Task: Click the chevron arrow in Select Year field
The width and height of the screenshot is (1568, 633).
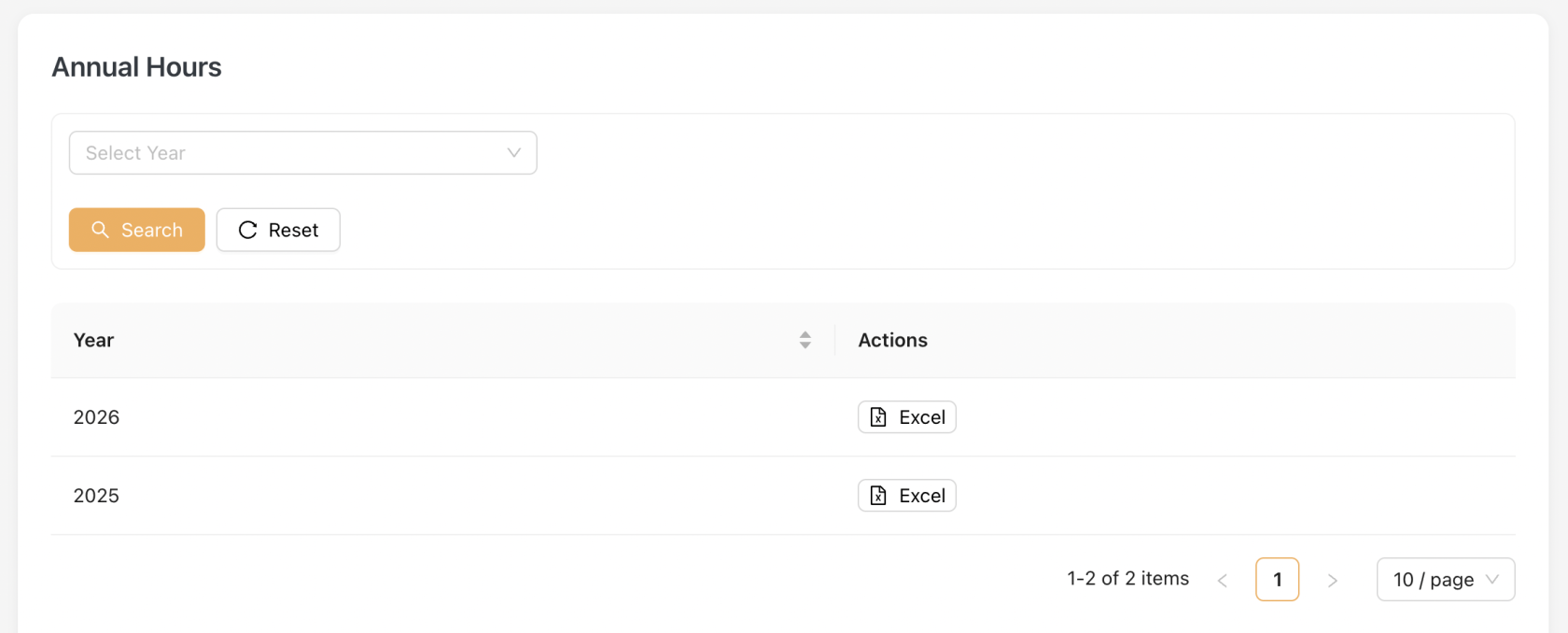Action: pyautogui.click(x=513, y=153)
